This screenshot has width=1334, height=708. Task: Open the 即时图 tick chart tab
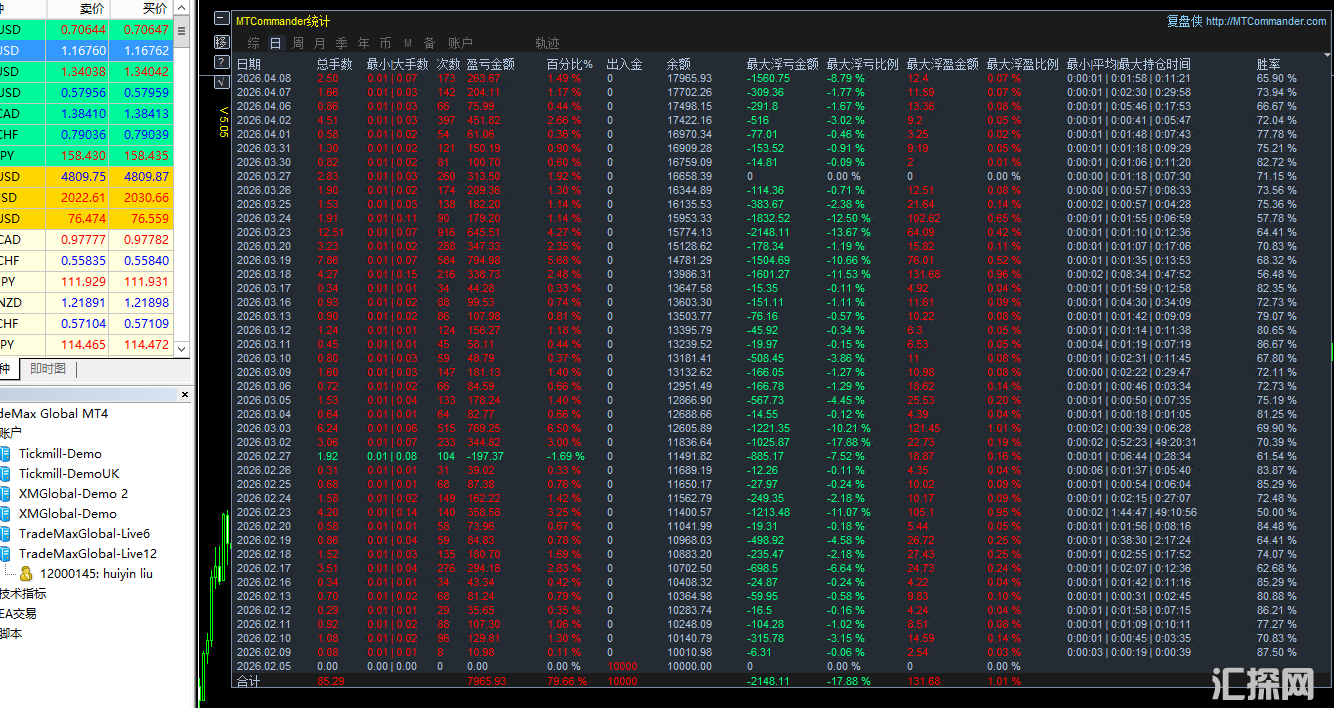[x=47, y=369]
